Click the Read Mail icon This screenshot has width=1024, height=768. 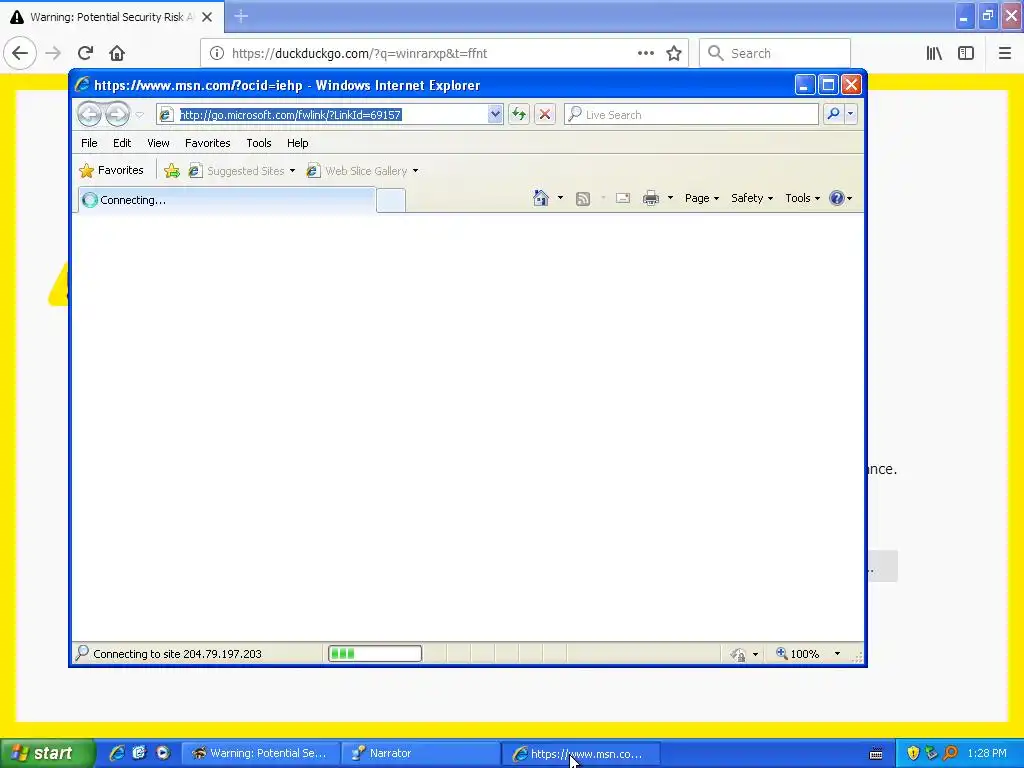[x=623, y=198]
